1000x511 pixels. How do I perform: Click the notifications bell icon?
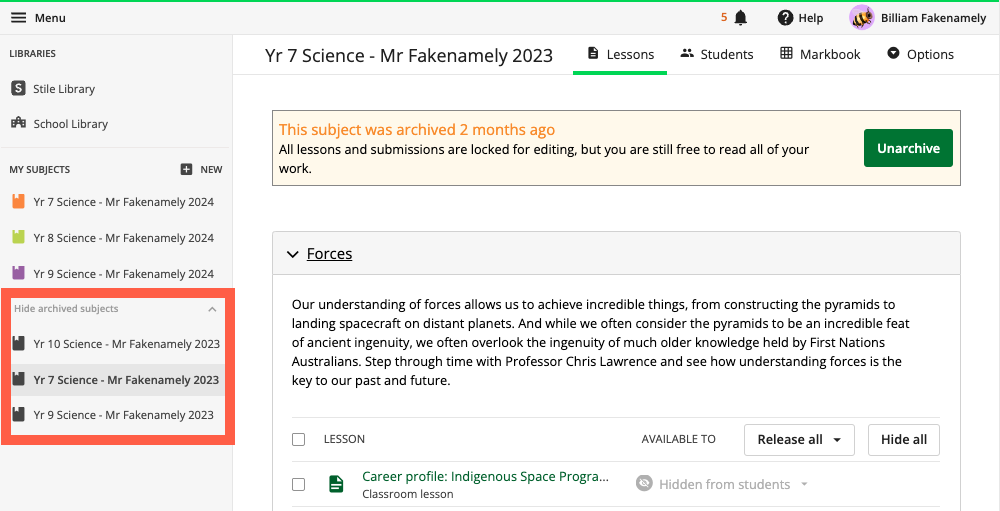pyautogui.click(x=740, y=18)
